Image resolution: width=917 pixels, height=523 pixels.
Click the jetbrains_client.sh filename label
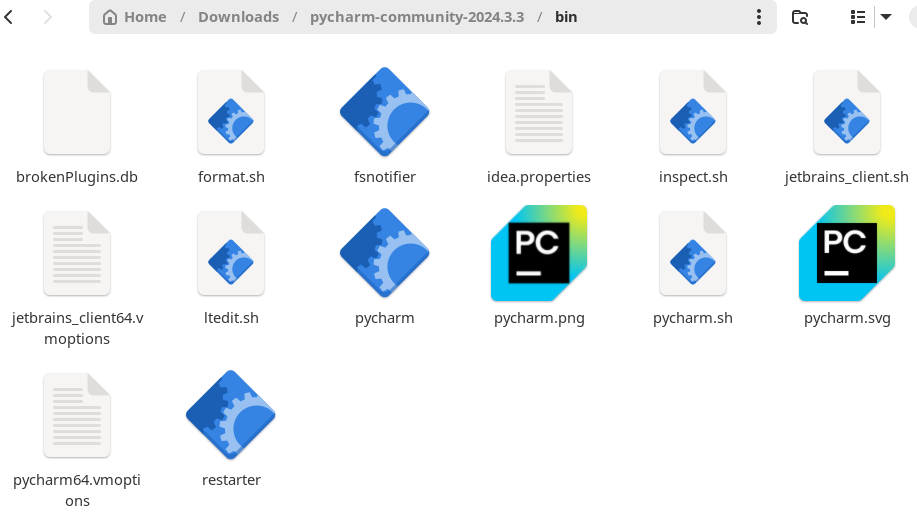pyautogui.click(x=847, y=177)
